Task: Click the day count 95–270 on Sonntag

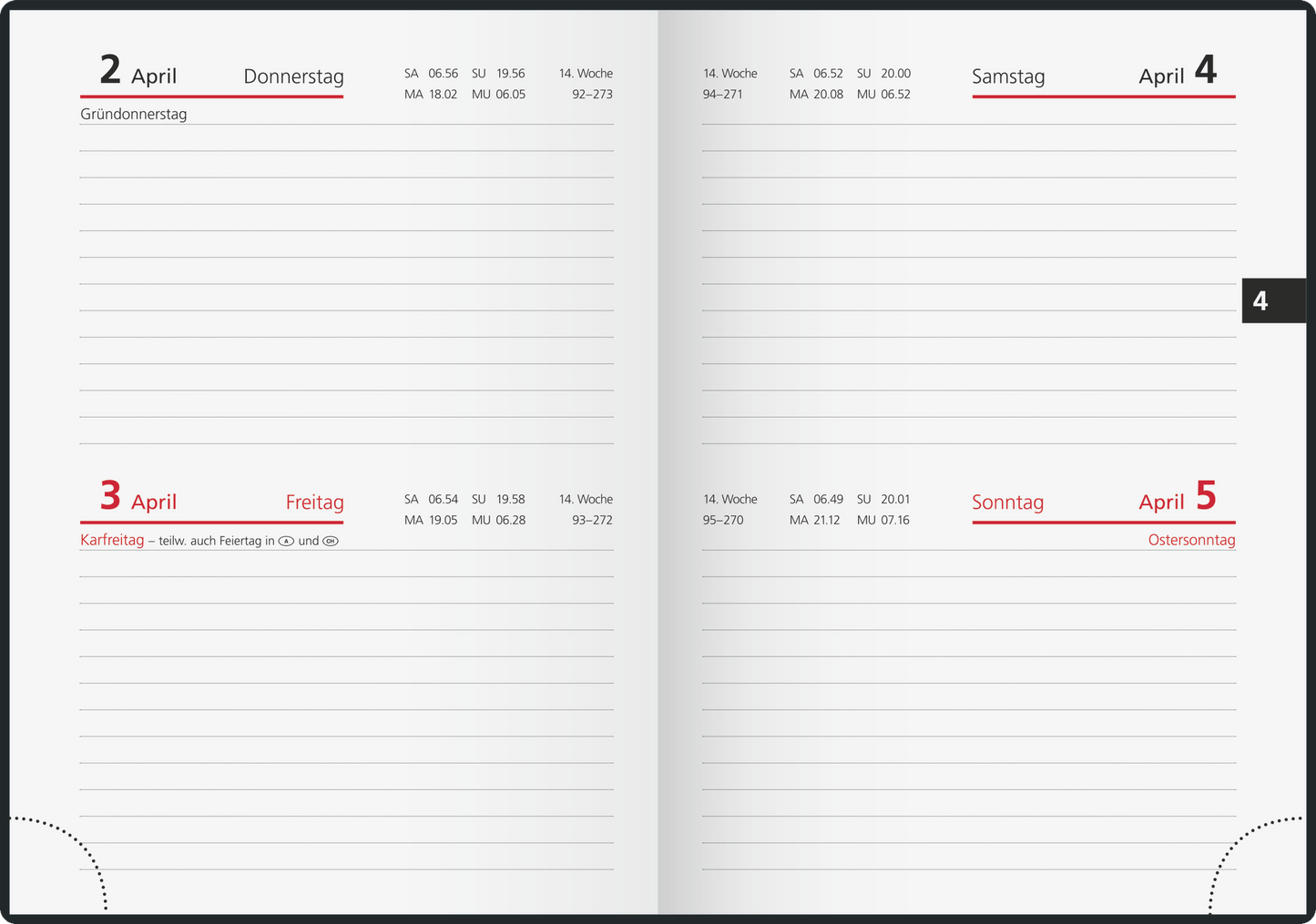Action: pyautogui.click(x=723, y=521)
